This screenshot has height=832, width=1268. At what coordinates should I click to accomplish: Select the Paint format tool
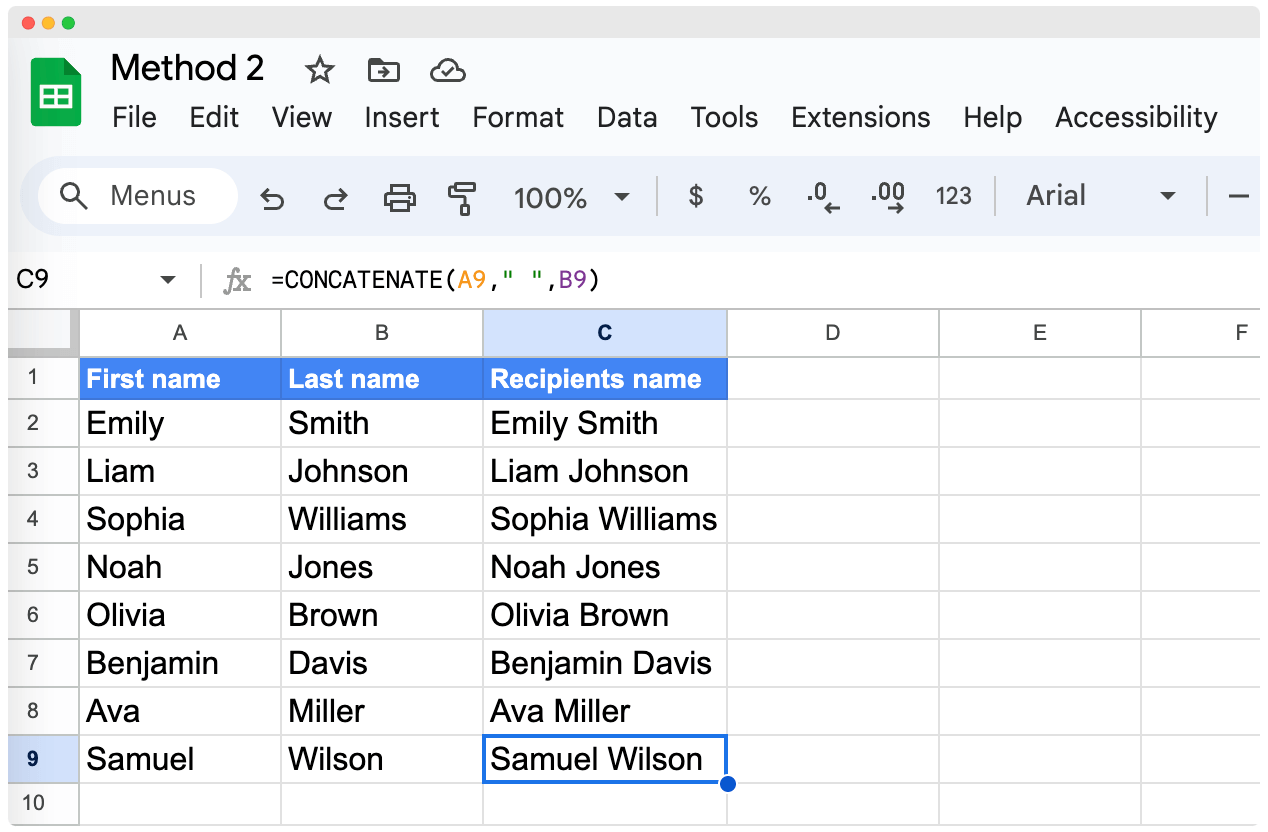(x=461, y=197)
